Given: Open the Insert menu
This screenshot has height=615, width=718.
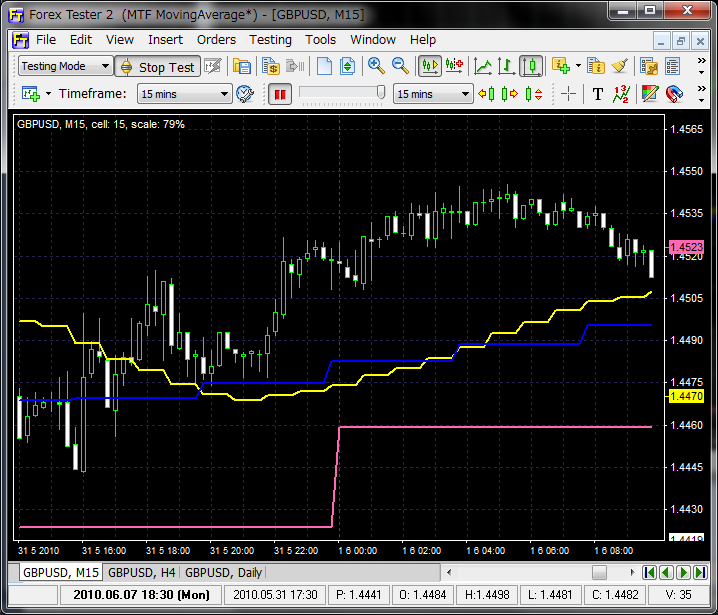Looking at the screenshot, I should coord(165,40).
